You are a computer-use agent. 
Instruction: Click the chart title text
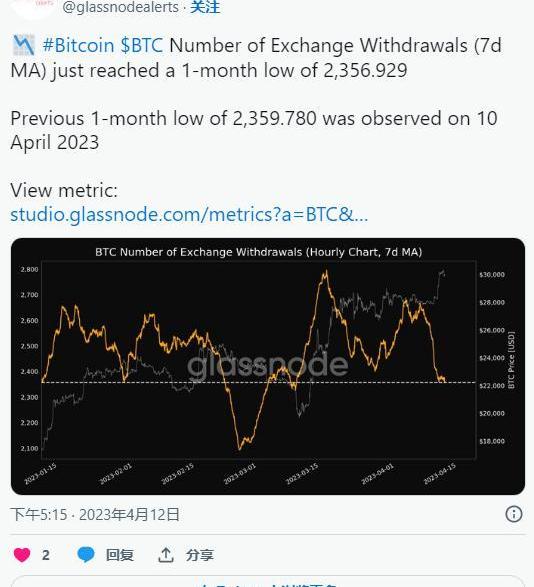(x=258, y=252)
